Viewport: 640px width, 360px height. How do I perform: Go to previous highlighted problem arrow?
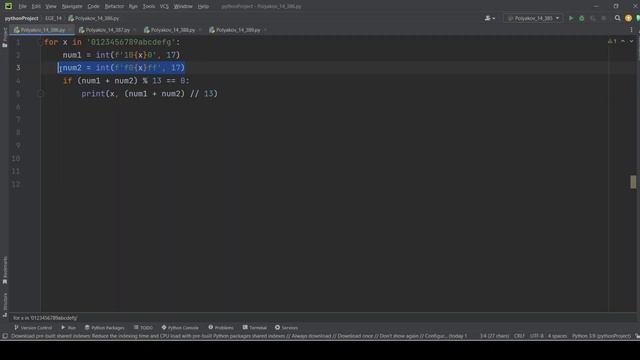623,41
